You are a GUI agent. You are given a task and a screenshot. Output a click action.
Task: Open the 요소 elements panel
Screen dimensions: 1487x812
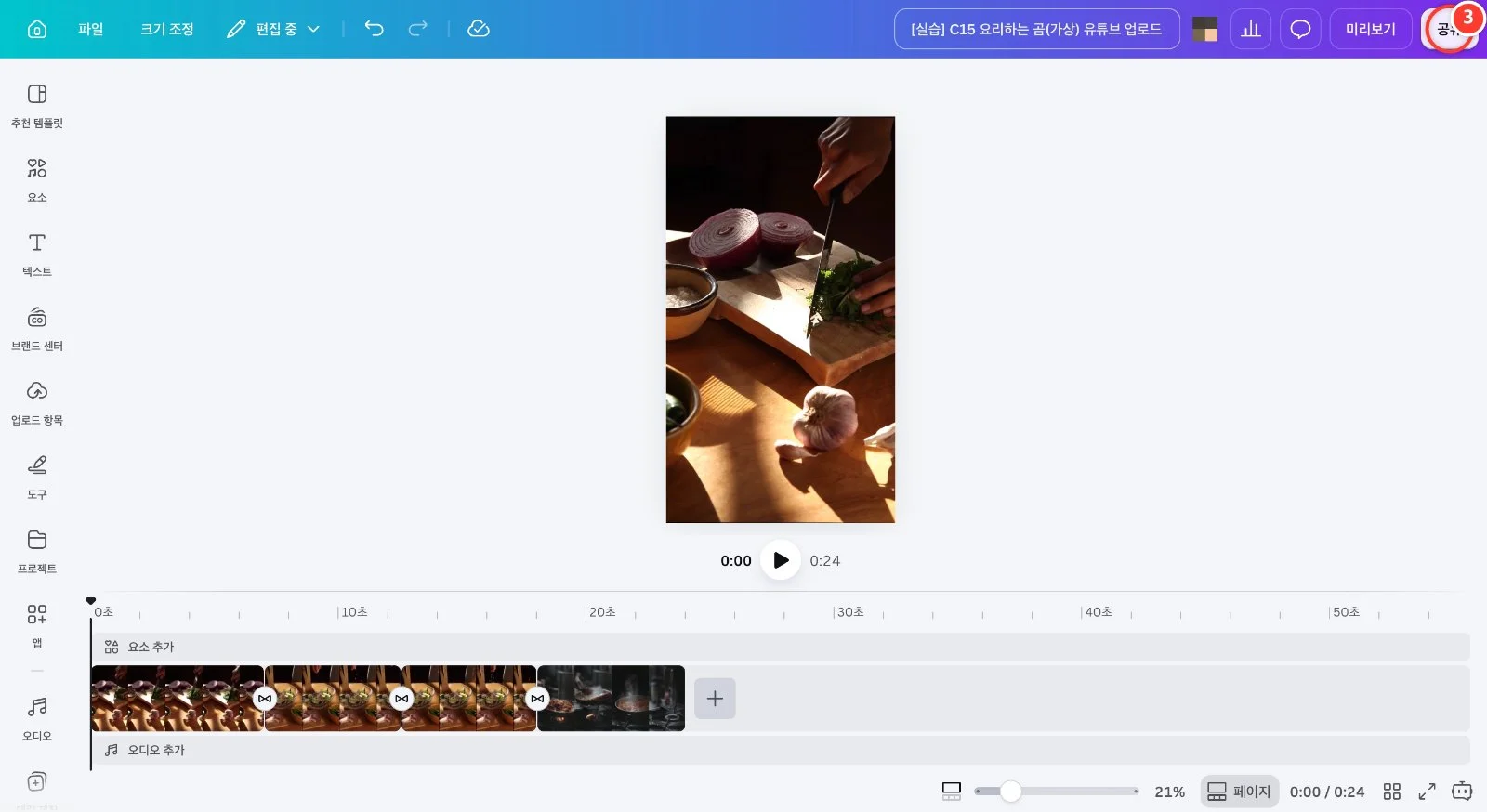pos(37,180)
